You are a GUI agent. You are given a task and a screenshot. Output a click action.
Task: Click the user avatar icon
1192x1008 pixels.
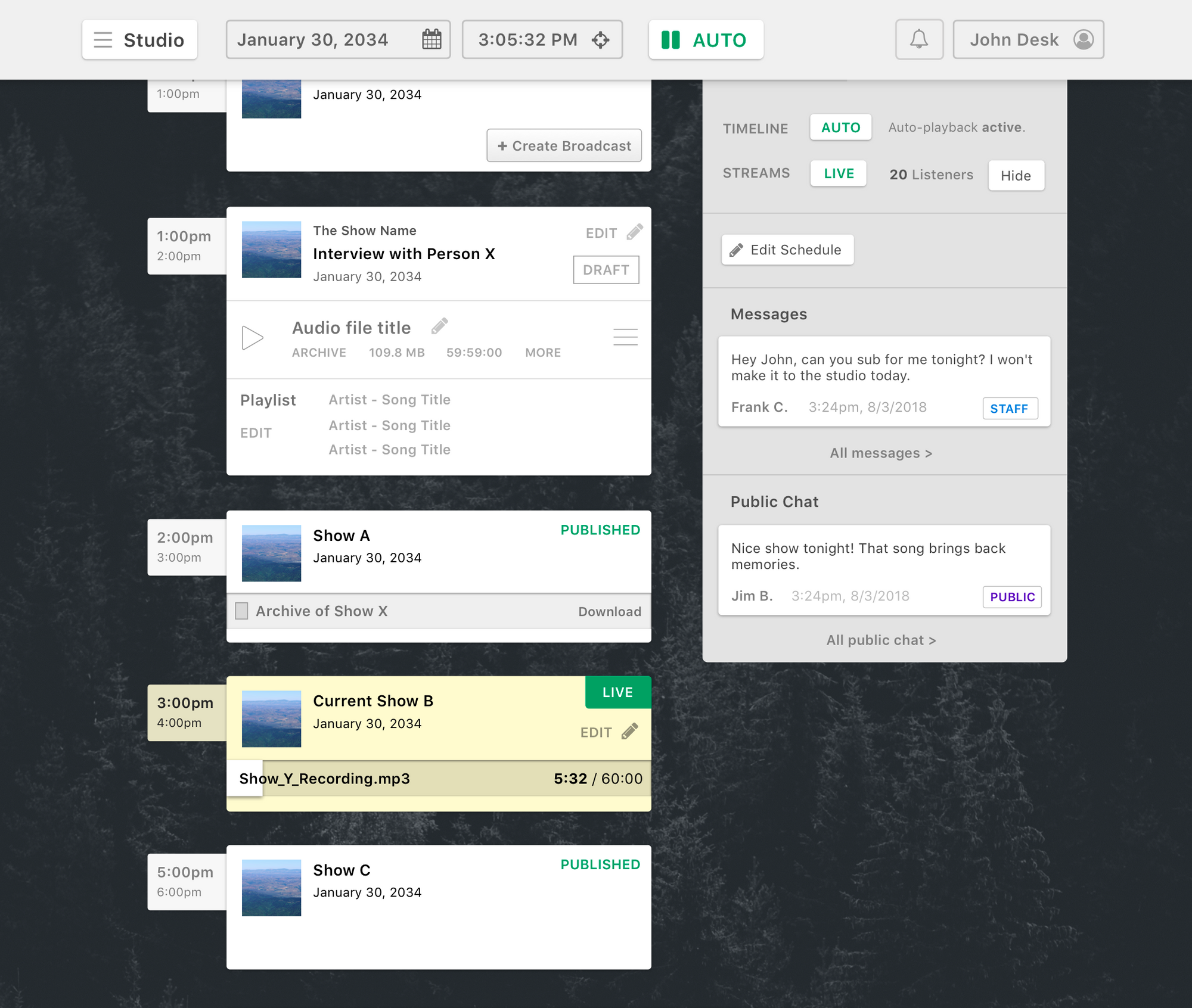(x=1084, y=39)
